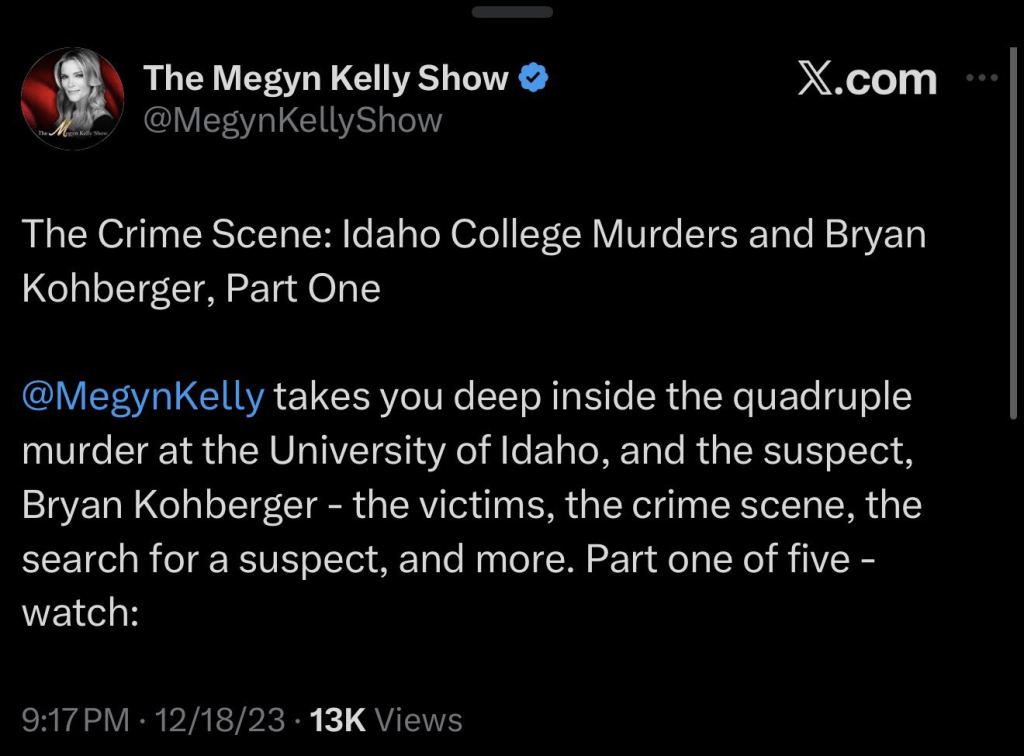Open the 13K view count

[x=340, y=720]
